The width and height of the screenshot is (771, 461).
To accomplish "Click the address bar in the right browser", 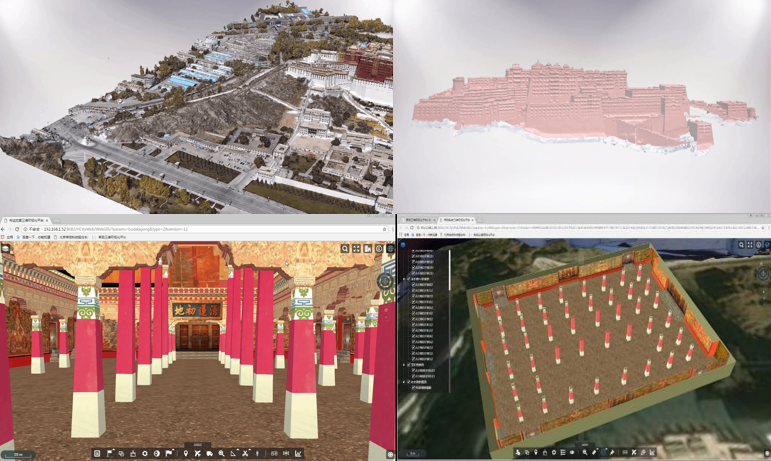I will point(590,228).
